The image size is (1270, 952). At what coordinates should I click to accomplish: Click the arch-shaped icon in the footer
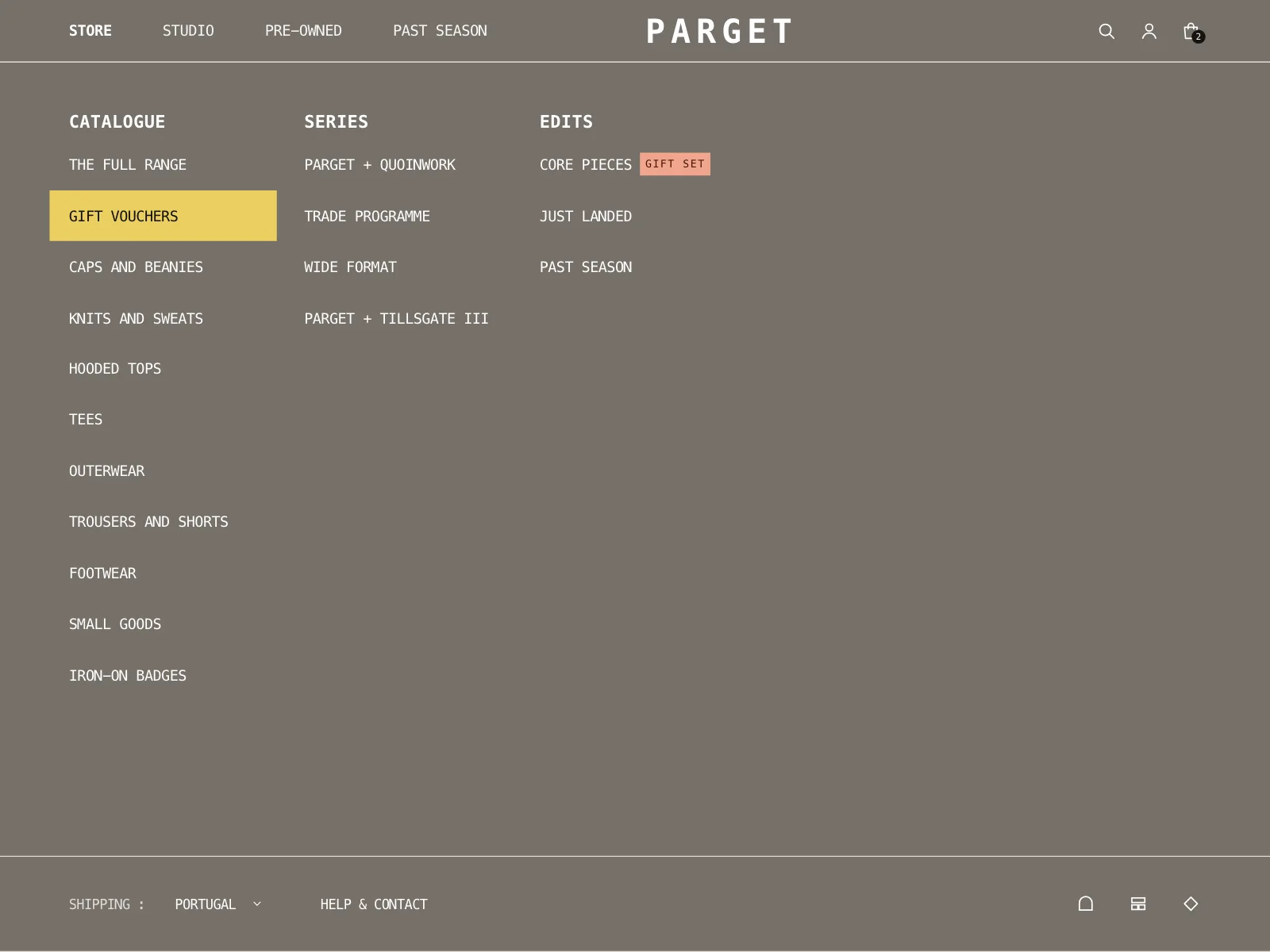[x=1086, y=904]
